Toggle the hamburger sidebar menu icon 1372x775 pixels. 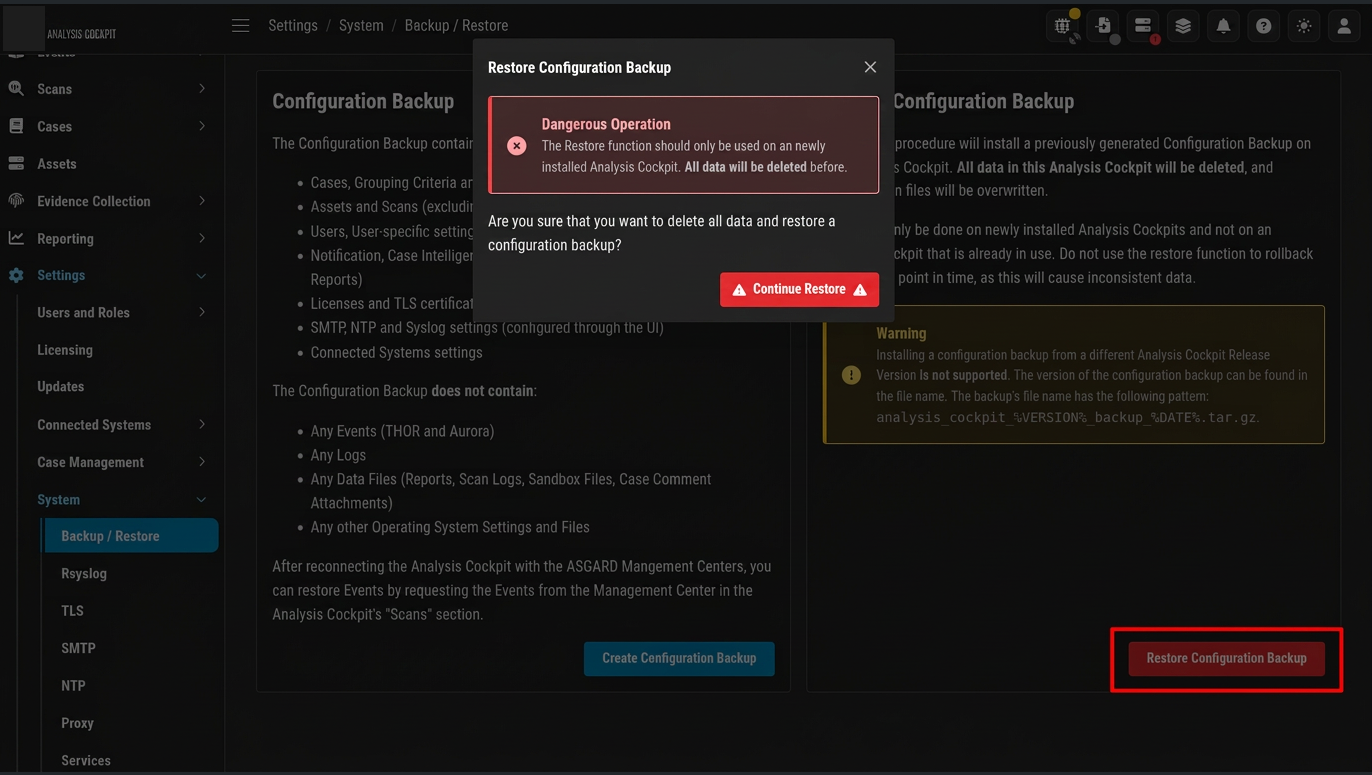point(241,25)
